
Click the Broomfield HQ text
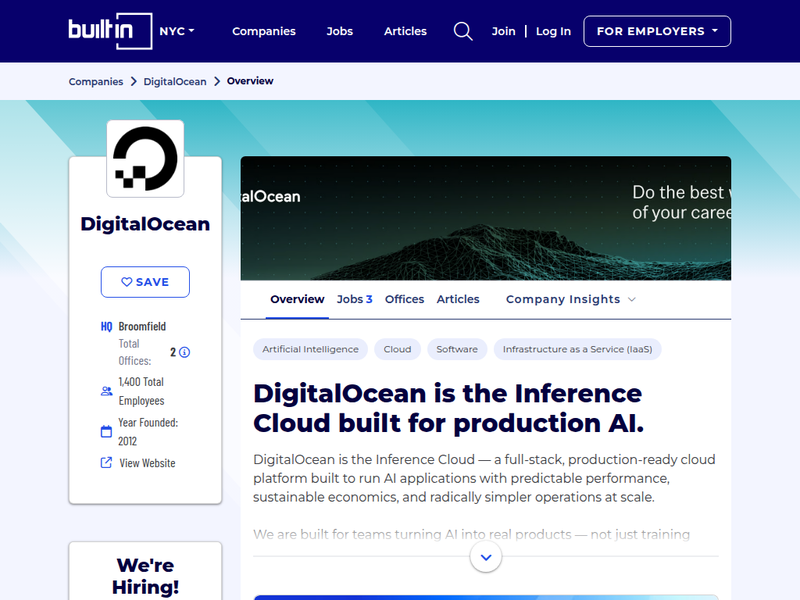pyautogui.click(x=142, y=327)
